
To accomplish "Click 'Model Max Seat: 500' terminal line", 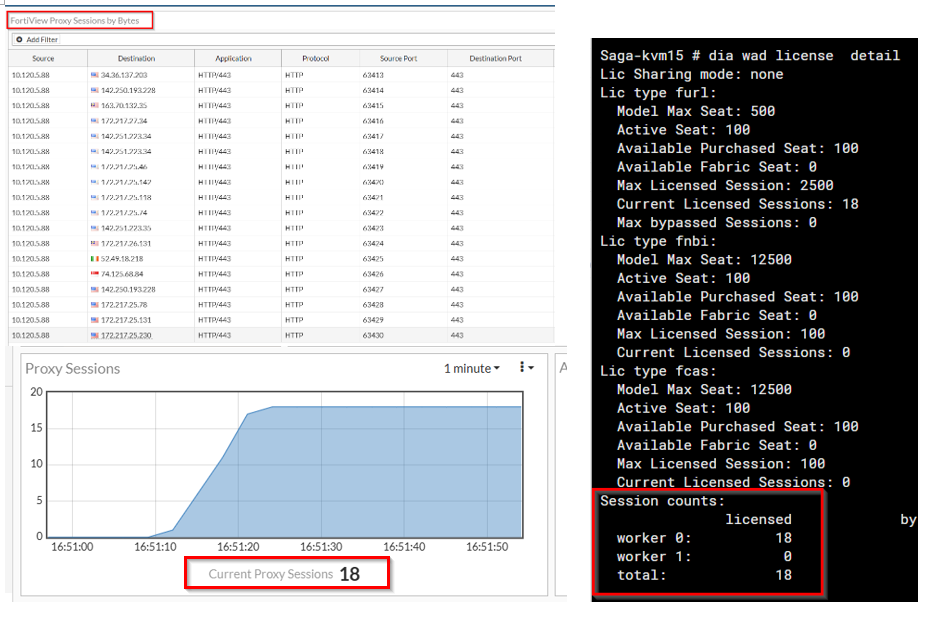I will click(696, 112).
